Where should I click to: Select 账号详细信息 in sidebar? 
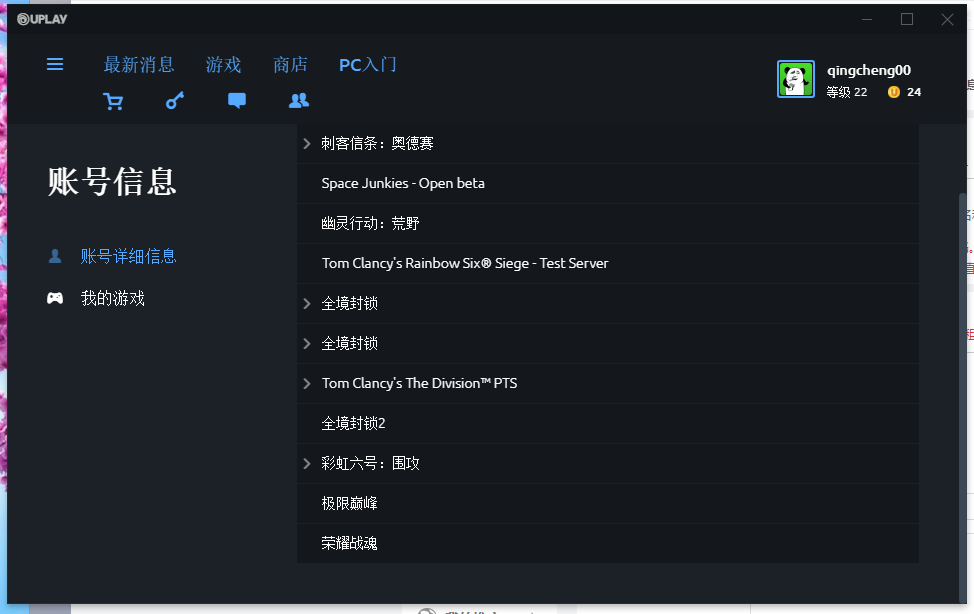128,256
